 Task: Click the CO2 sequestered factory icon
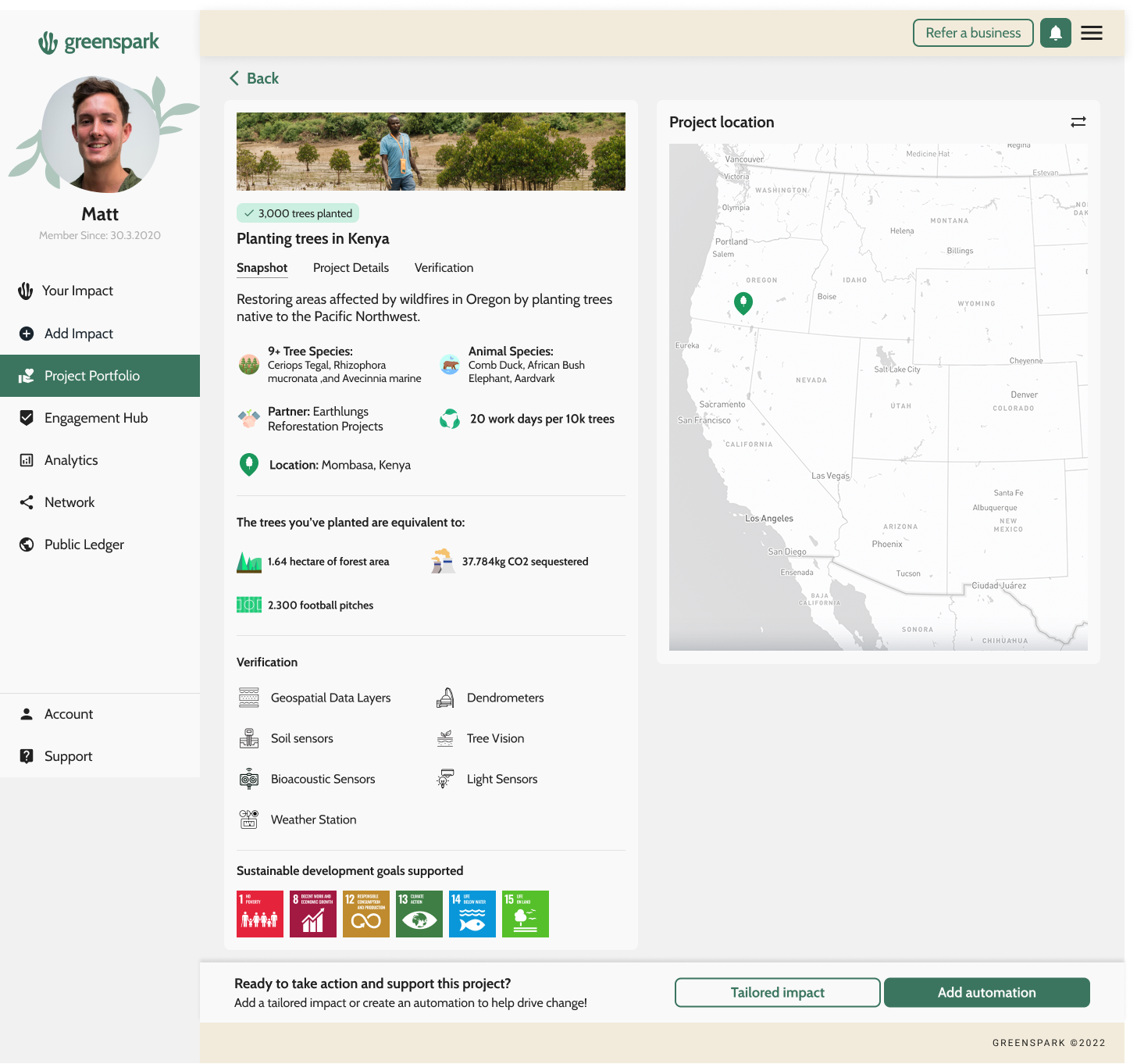[443, 562]
